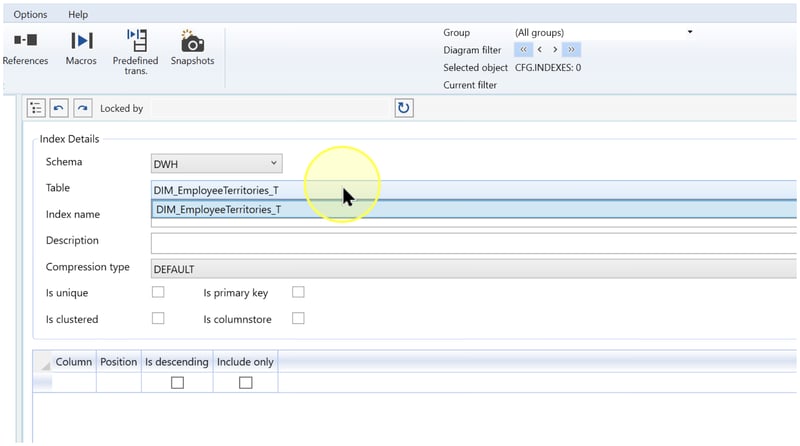The height and width of the screenshot is (446, 800).
Task: Click the empty Position cell in grid row
Action: 119,383
